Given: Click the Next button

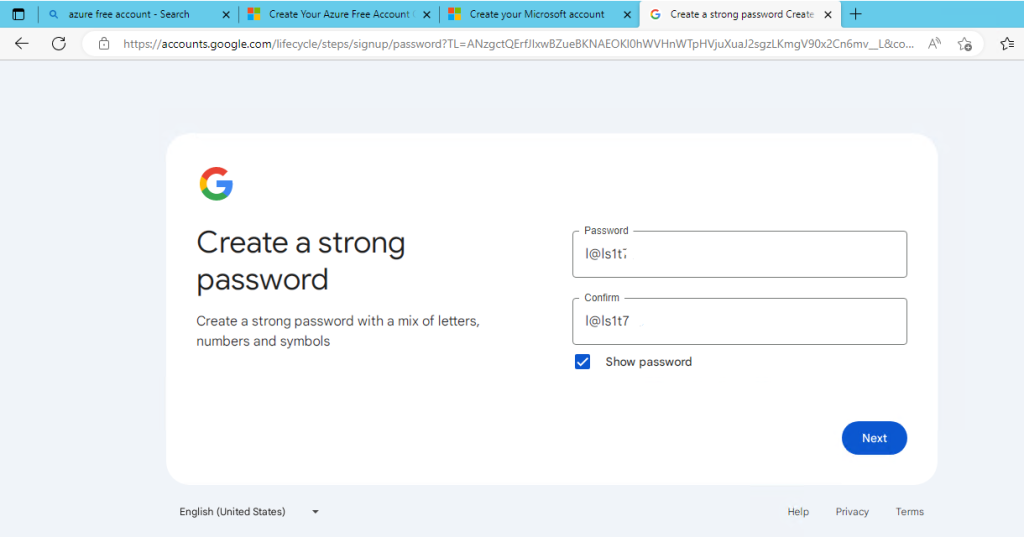Looking at the screenshot, I should (874, 438).
